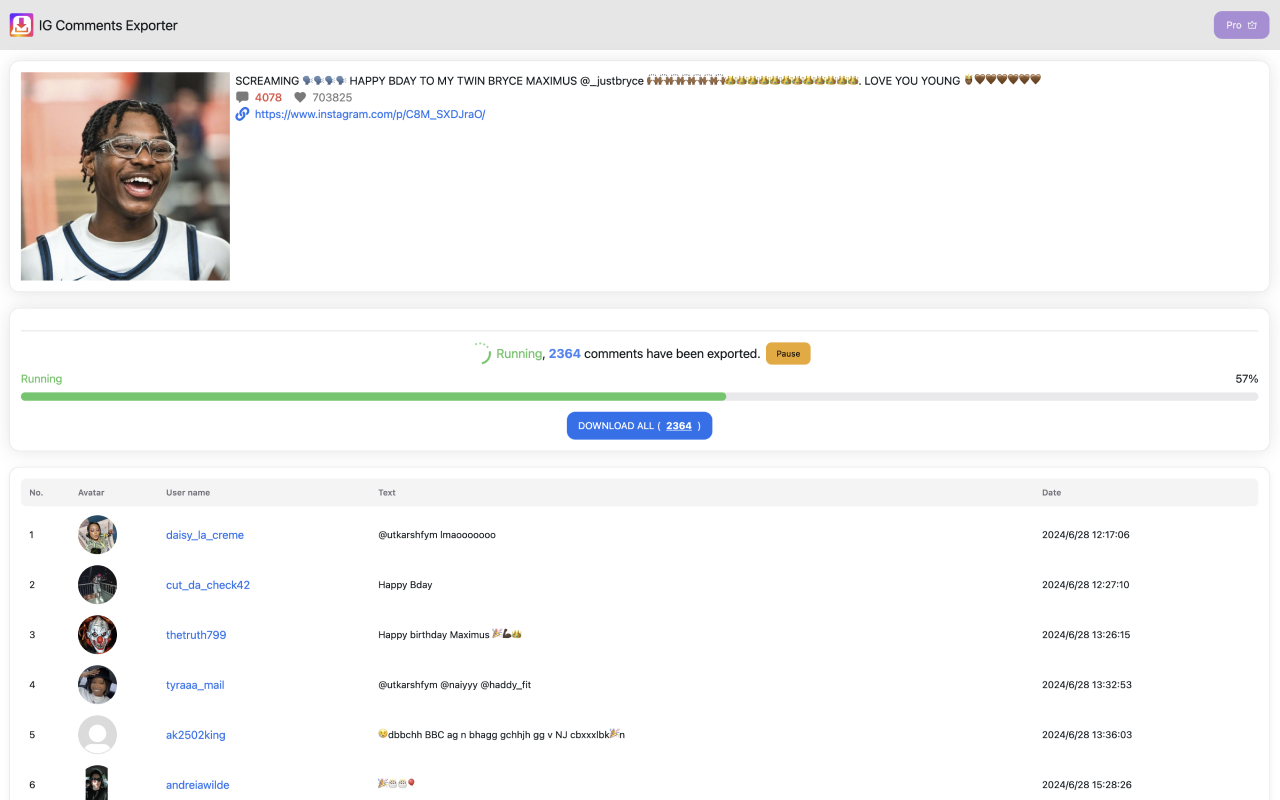The height and width of the screenshot is (800, 1280).
Task: Click the post photo thumbnail
Action: tap(125, 176)
